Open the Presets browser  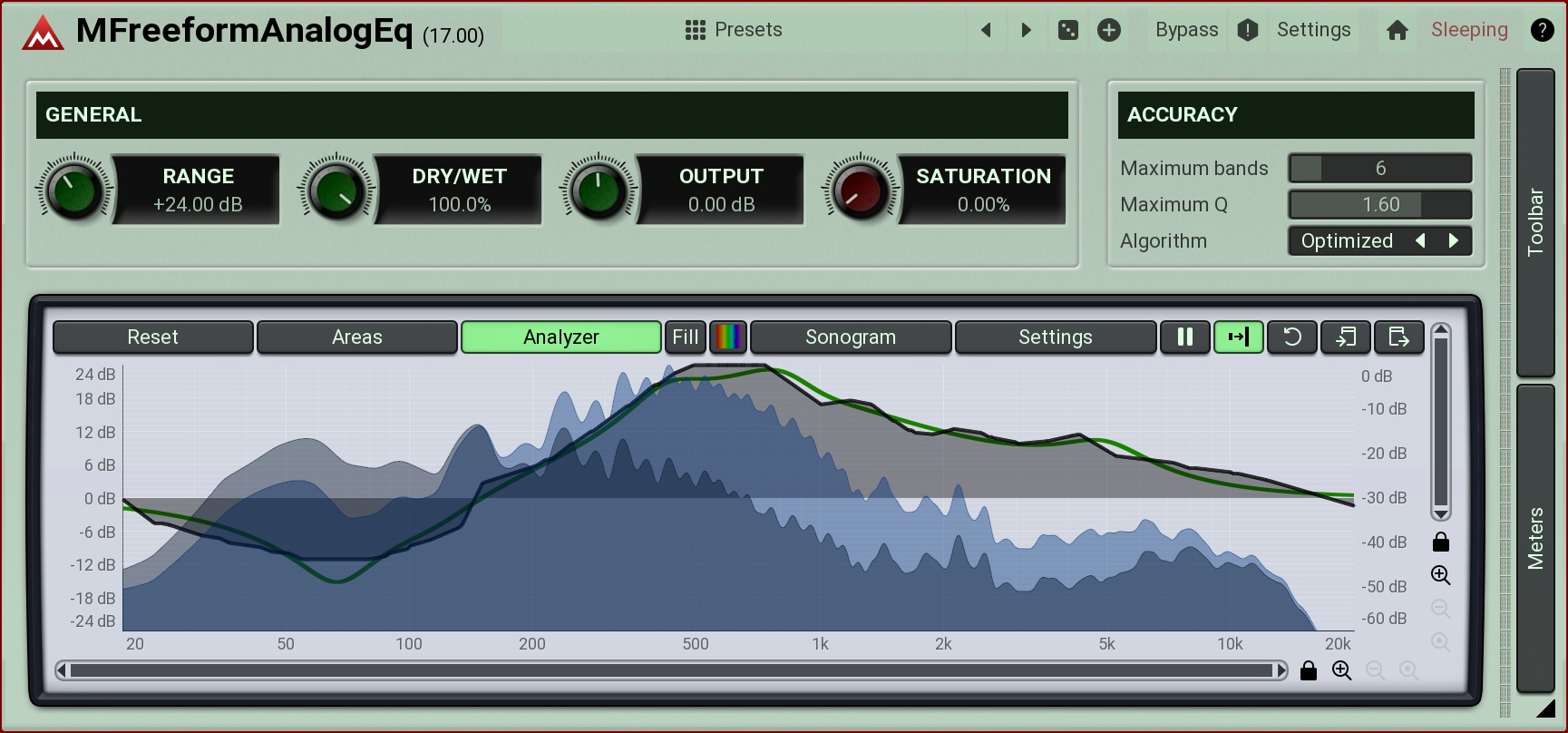click(734, 30)
